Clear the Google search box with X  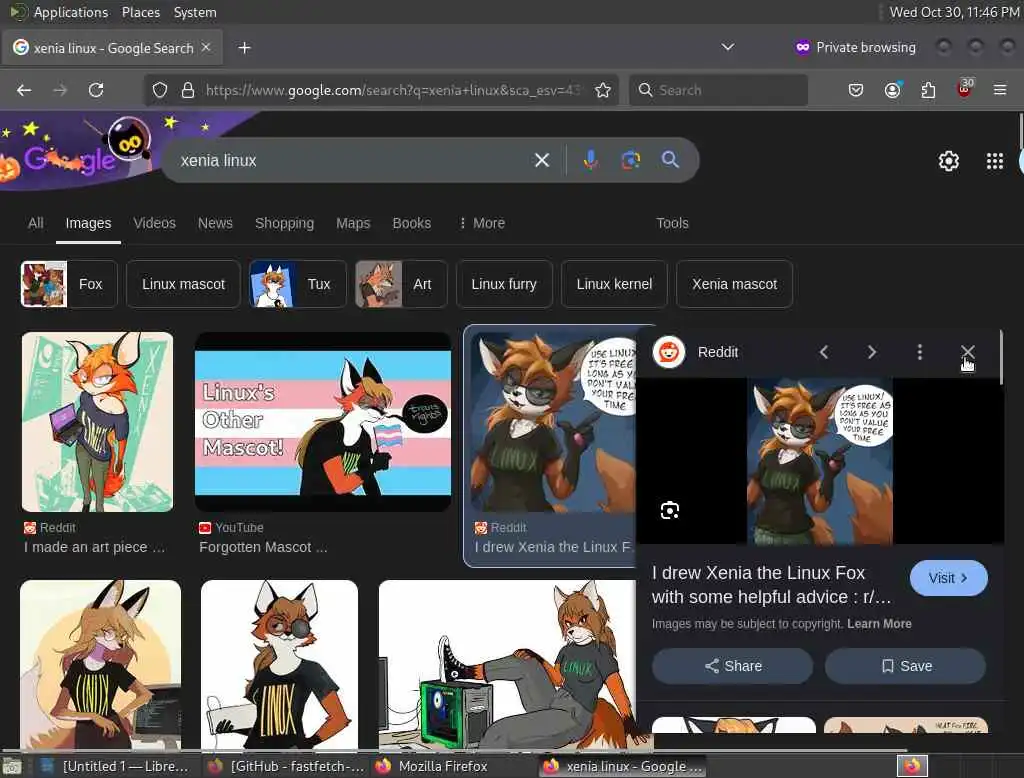541,160
